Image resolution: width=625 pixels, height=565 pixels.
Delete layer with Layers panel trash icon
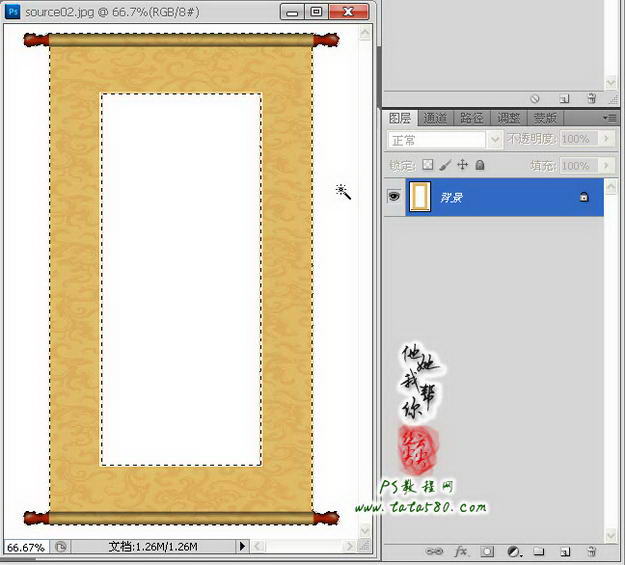[x=592, y=551]
